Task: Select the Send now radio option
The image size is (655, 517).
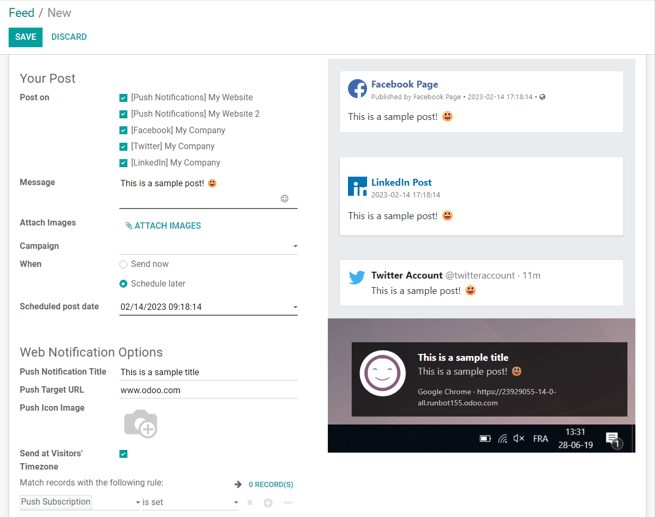Action: pos(123,265)
